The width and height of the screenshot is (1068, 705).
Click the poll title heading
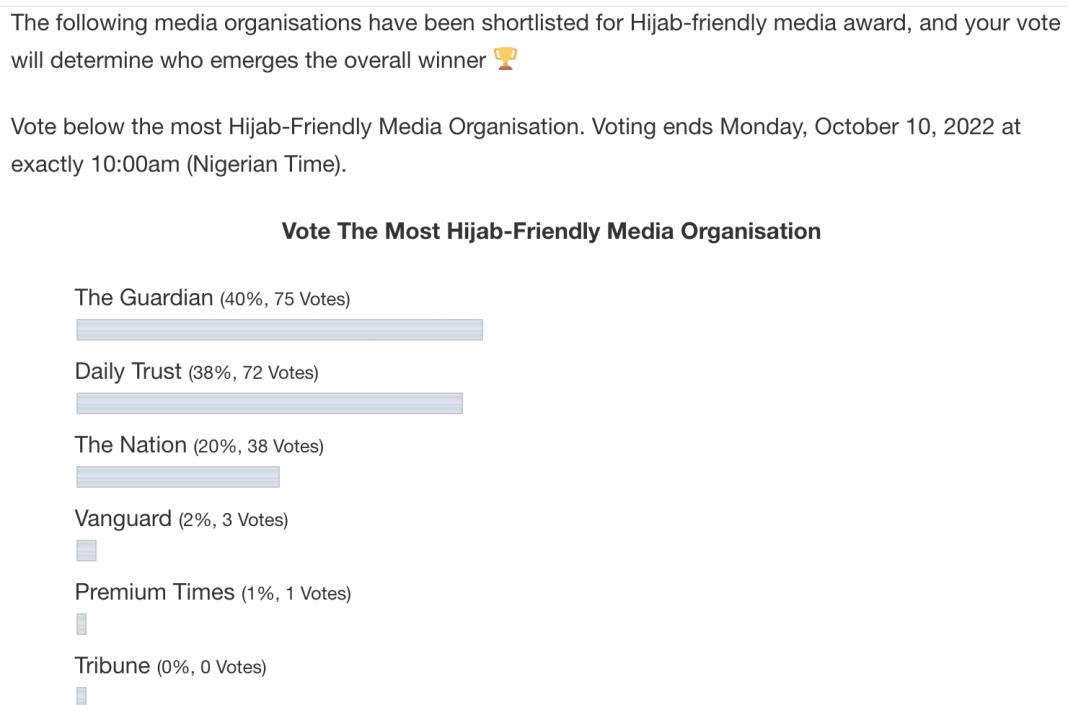click(x=551, y=232)
